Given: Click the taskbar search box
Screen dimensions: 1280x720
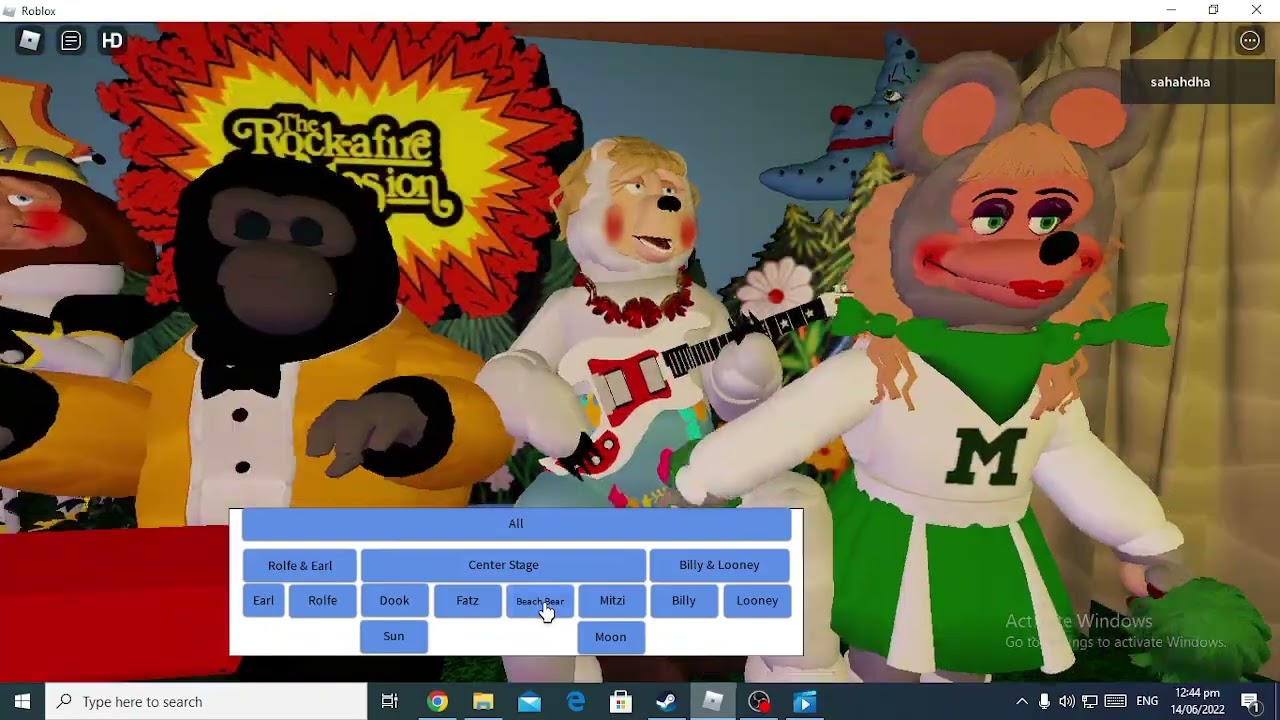Looking at the screenshot, I should tap(207, 702).
